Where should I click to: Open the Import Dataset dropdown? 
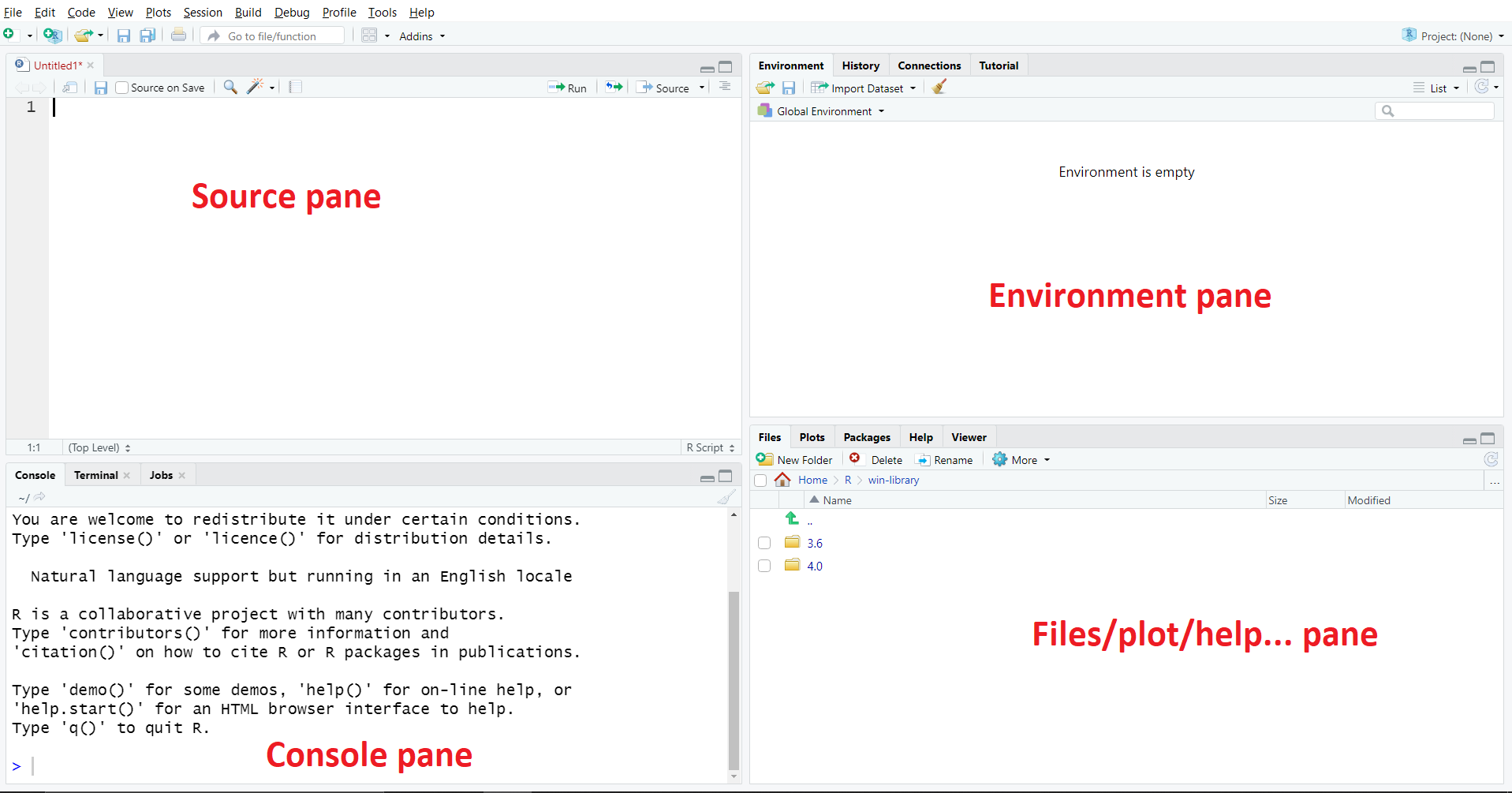(864, 88)
